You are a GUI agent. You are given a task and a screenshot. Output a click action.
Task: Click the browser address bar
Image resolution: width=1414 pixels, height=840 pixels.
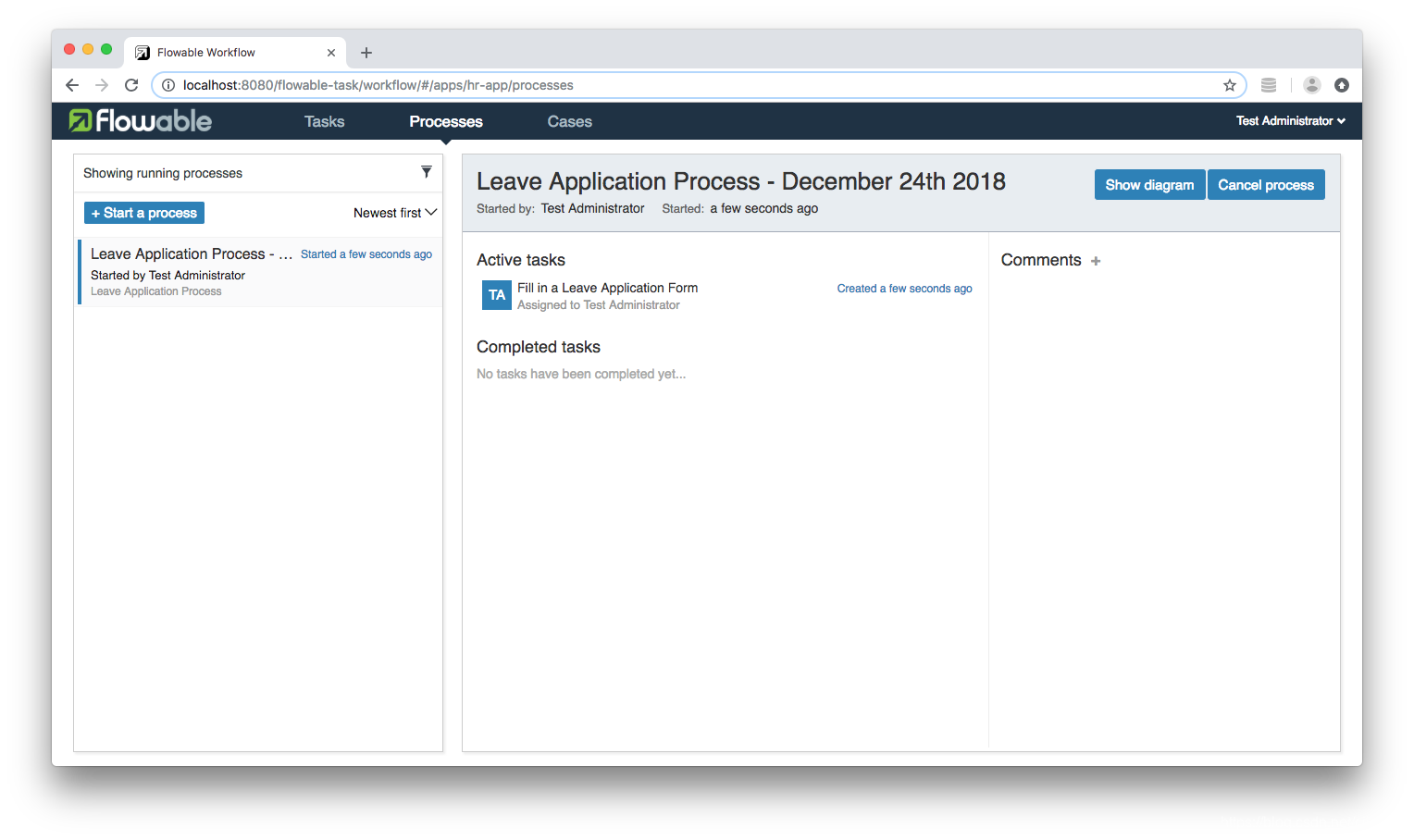pos(699,85)
